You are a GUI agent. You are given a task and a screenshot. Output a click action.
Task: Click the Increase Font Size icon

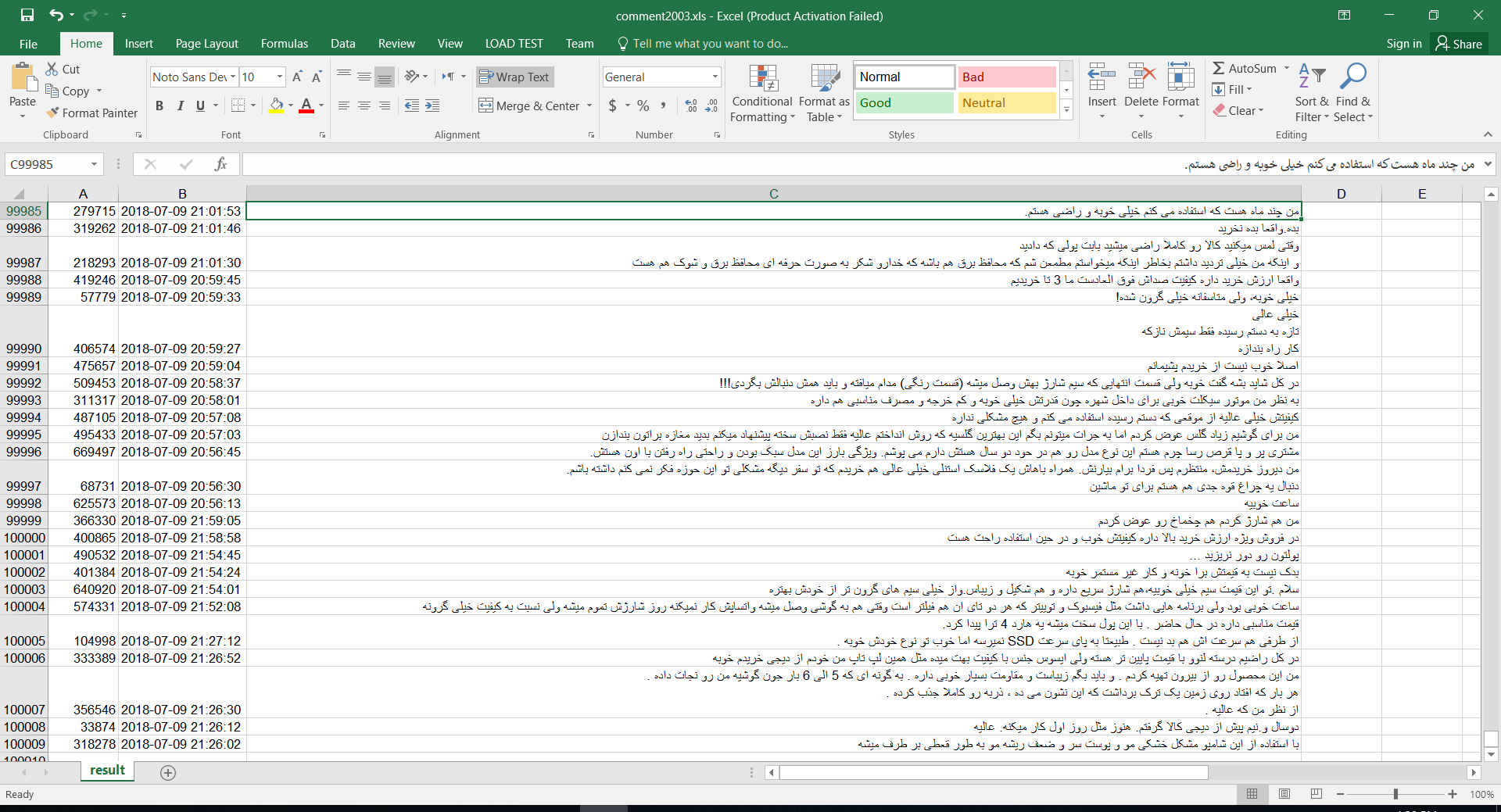[x=297, y=77]
